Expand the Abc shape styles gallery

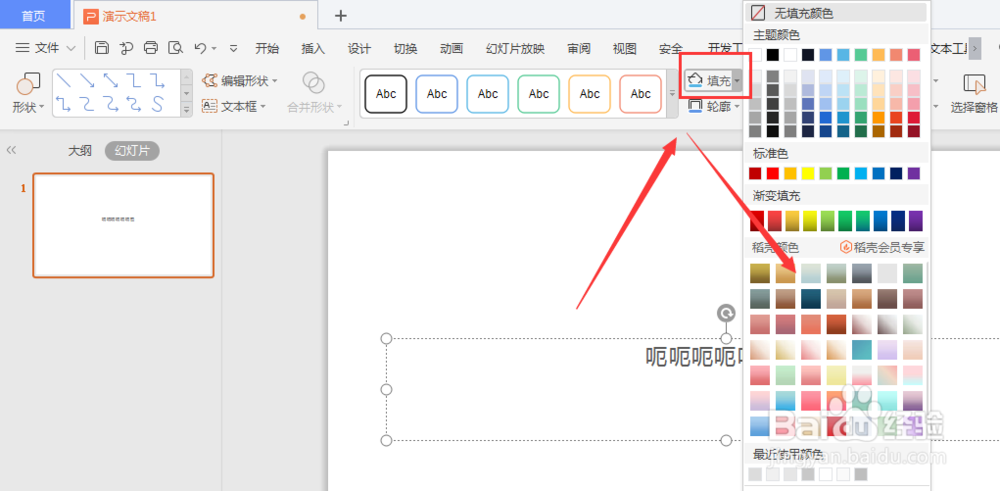[x=672, y=93]
